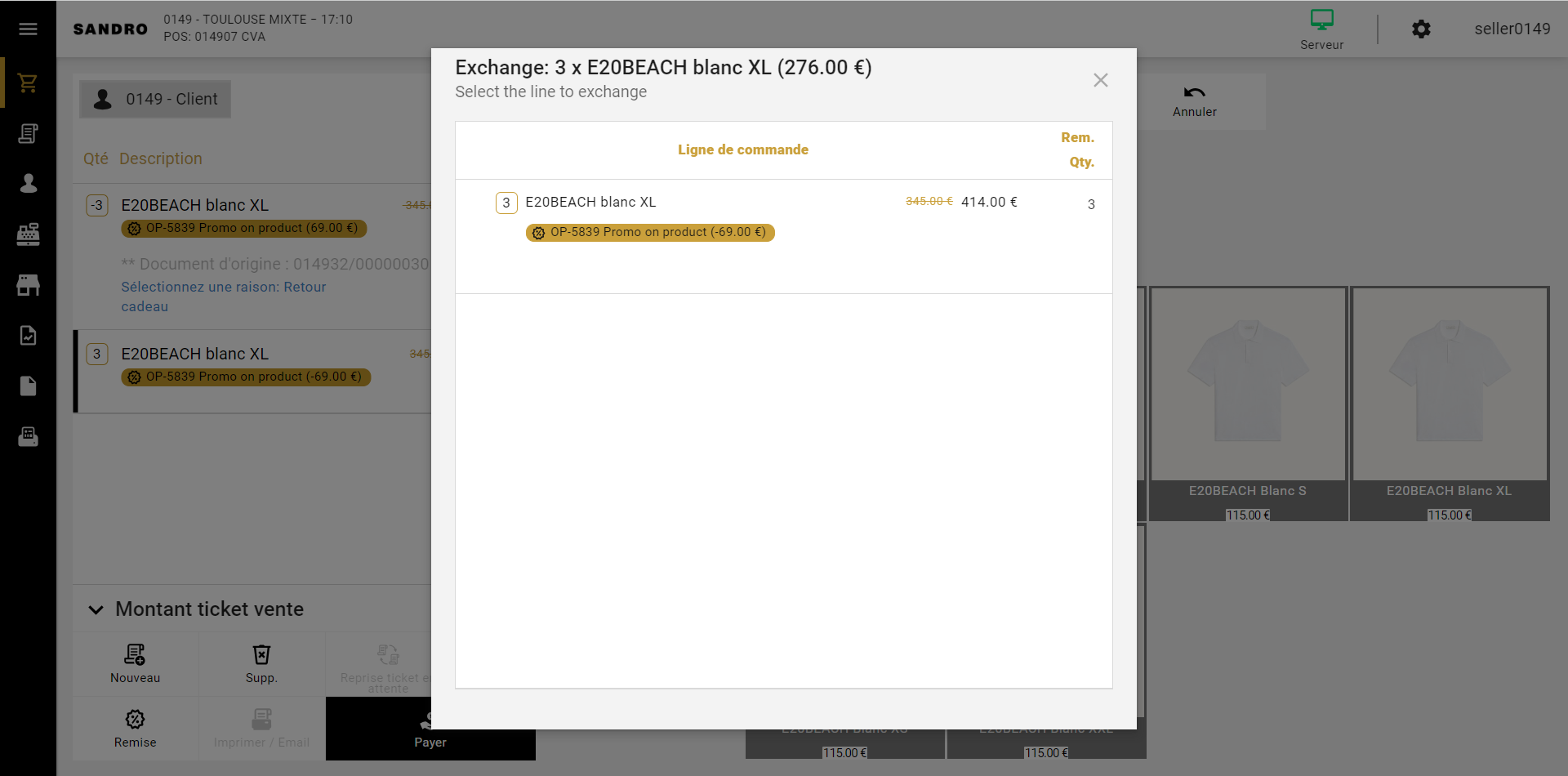This screenshot has height=776, width=1568.
Task: Click the SANDRO logo
Action: coord(110,29)
